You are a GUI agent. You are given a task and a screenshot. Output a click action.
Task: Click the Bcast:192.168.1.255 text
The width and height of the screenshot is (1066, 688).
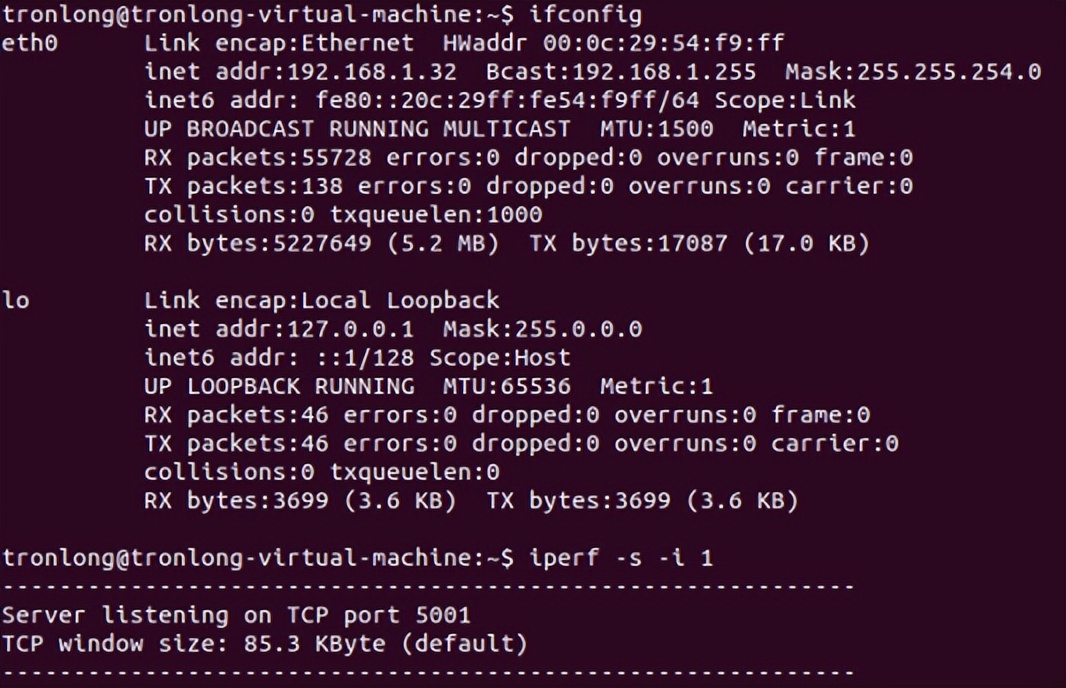coord(621,72)
